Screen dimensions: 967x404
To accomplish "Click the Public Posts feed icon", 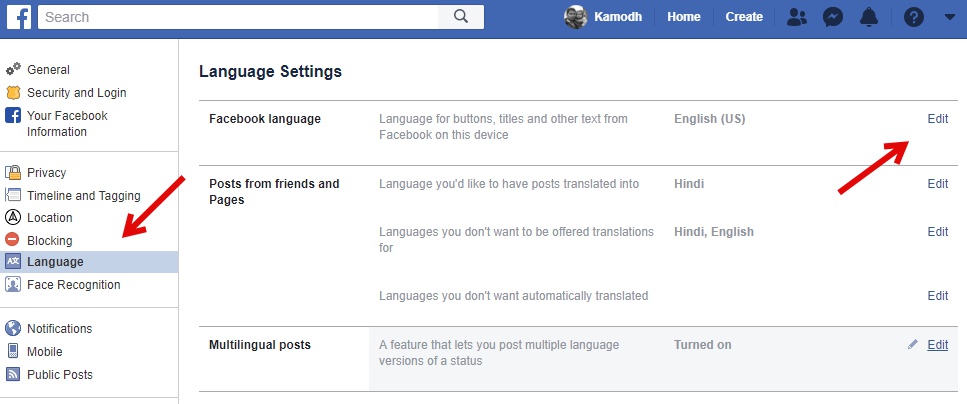I will click(x=13, y=374).
